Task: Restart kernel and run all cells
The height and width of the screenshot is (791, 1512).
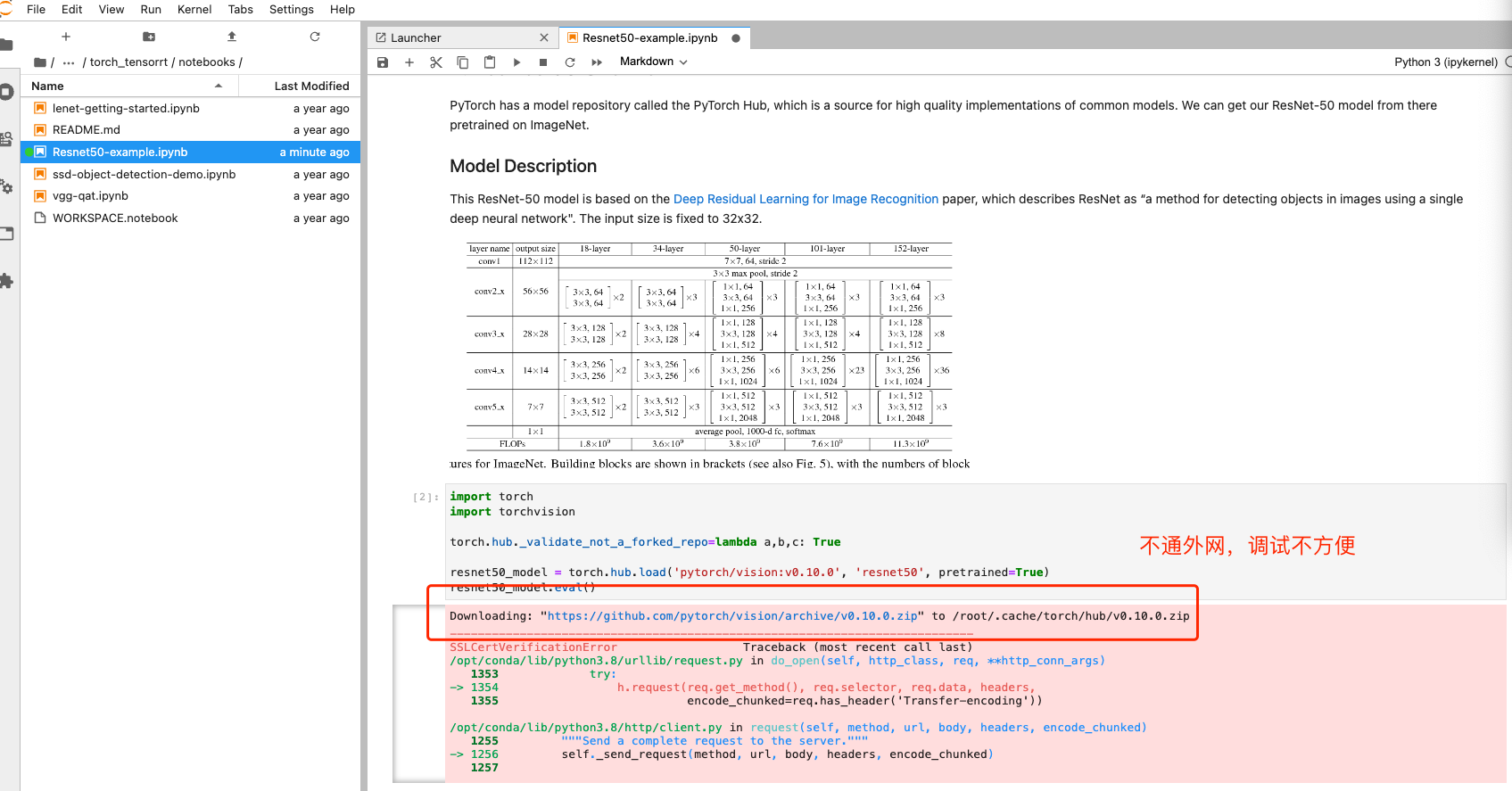Action: [x=597, y=62]
